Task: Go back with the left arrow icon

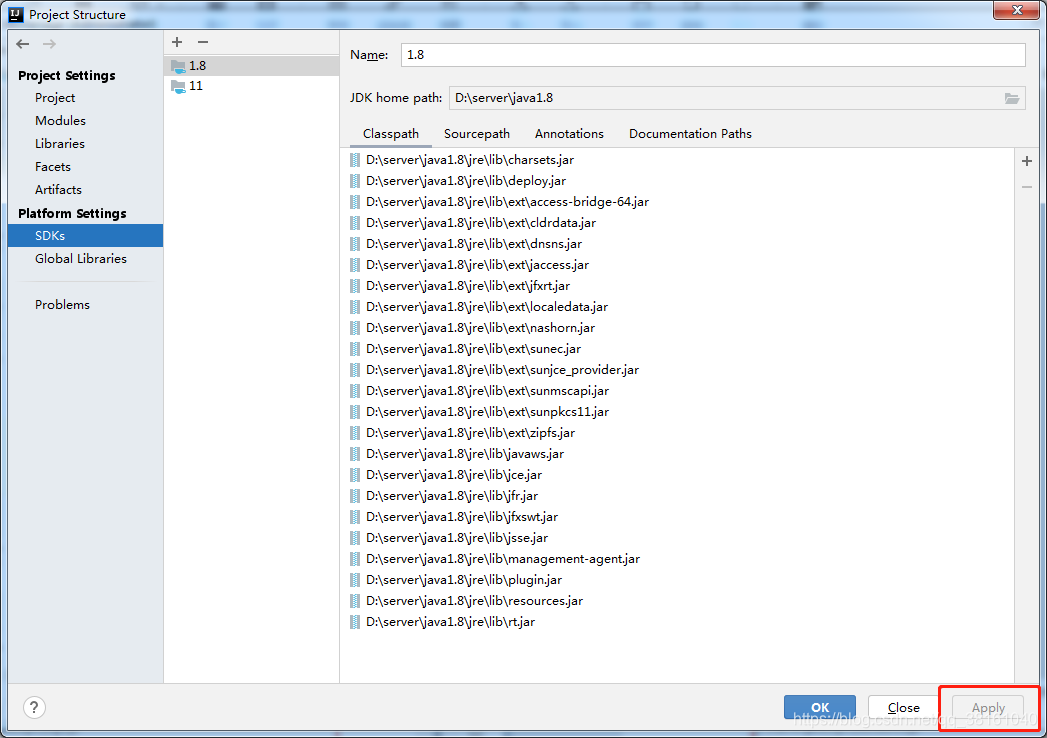Action: click(x=23, y=44)
